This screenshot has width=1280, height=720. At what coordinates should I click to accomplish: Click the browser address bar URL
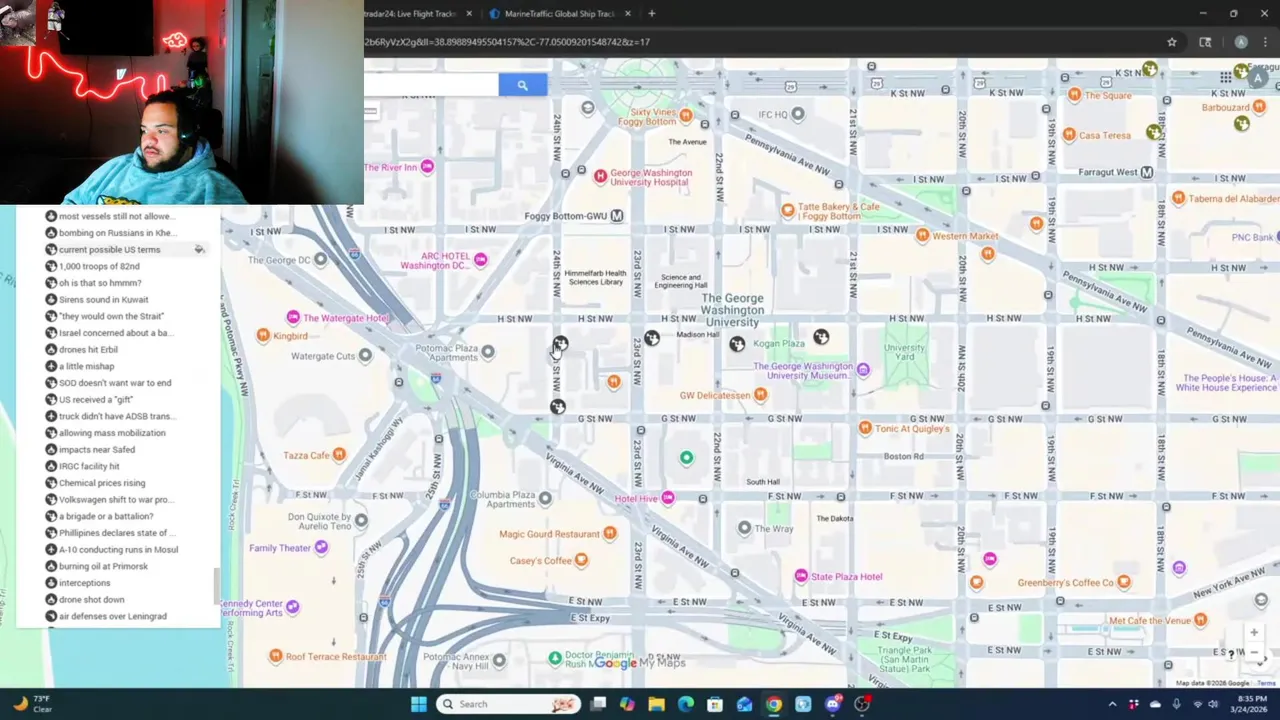pos(507,42)
